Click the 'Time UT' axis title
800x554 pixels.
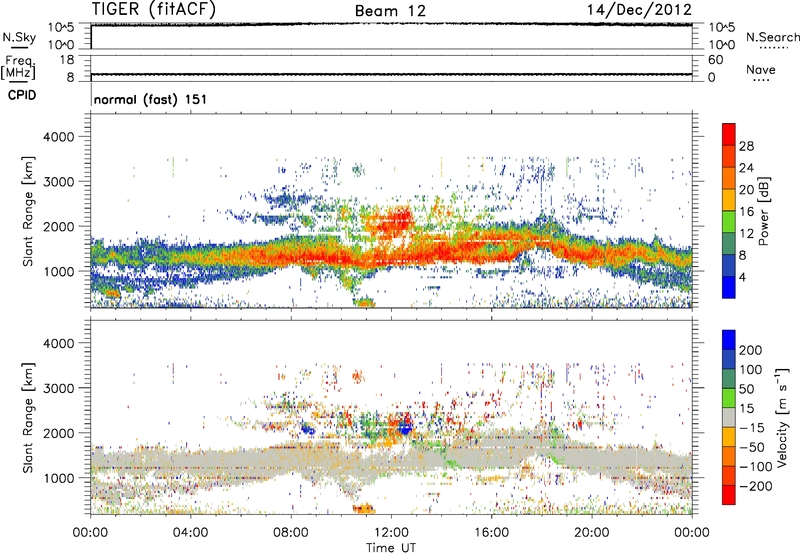point(391,548)
